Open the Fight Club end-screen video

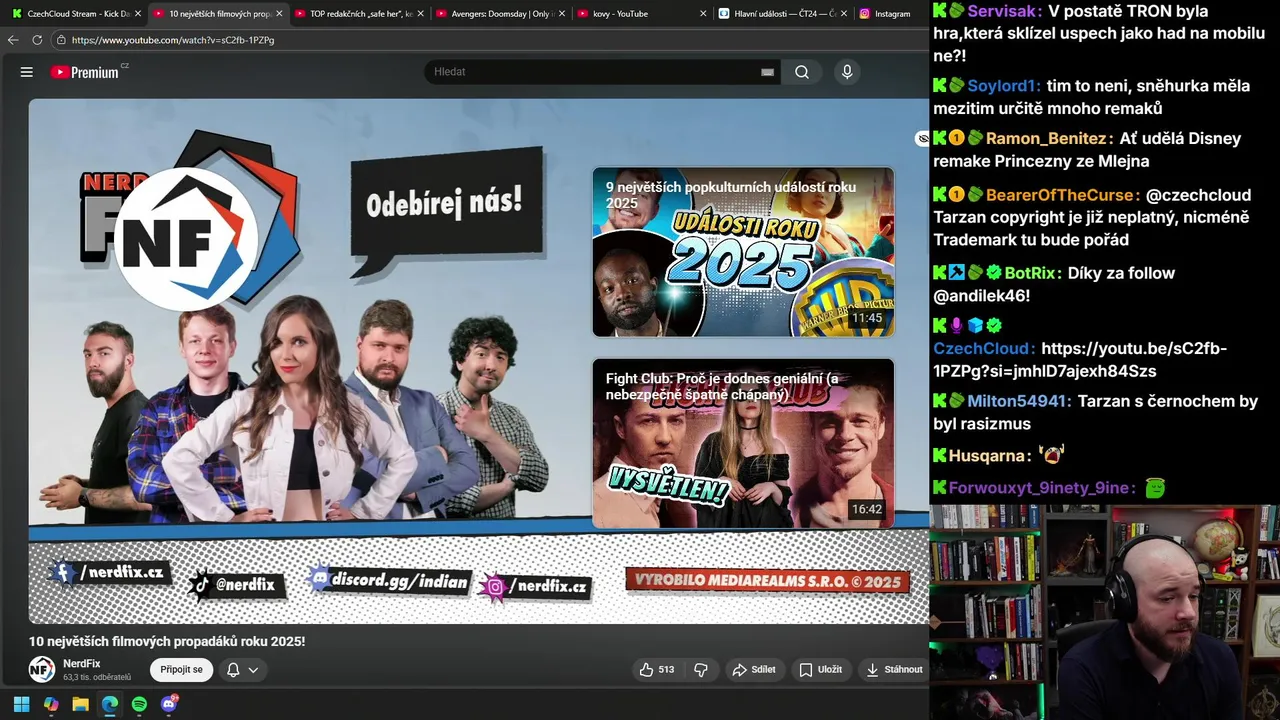pos(743,443)
